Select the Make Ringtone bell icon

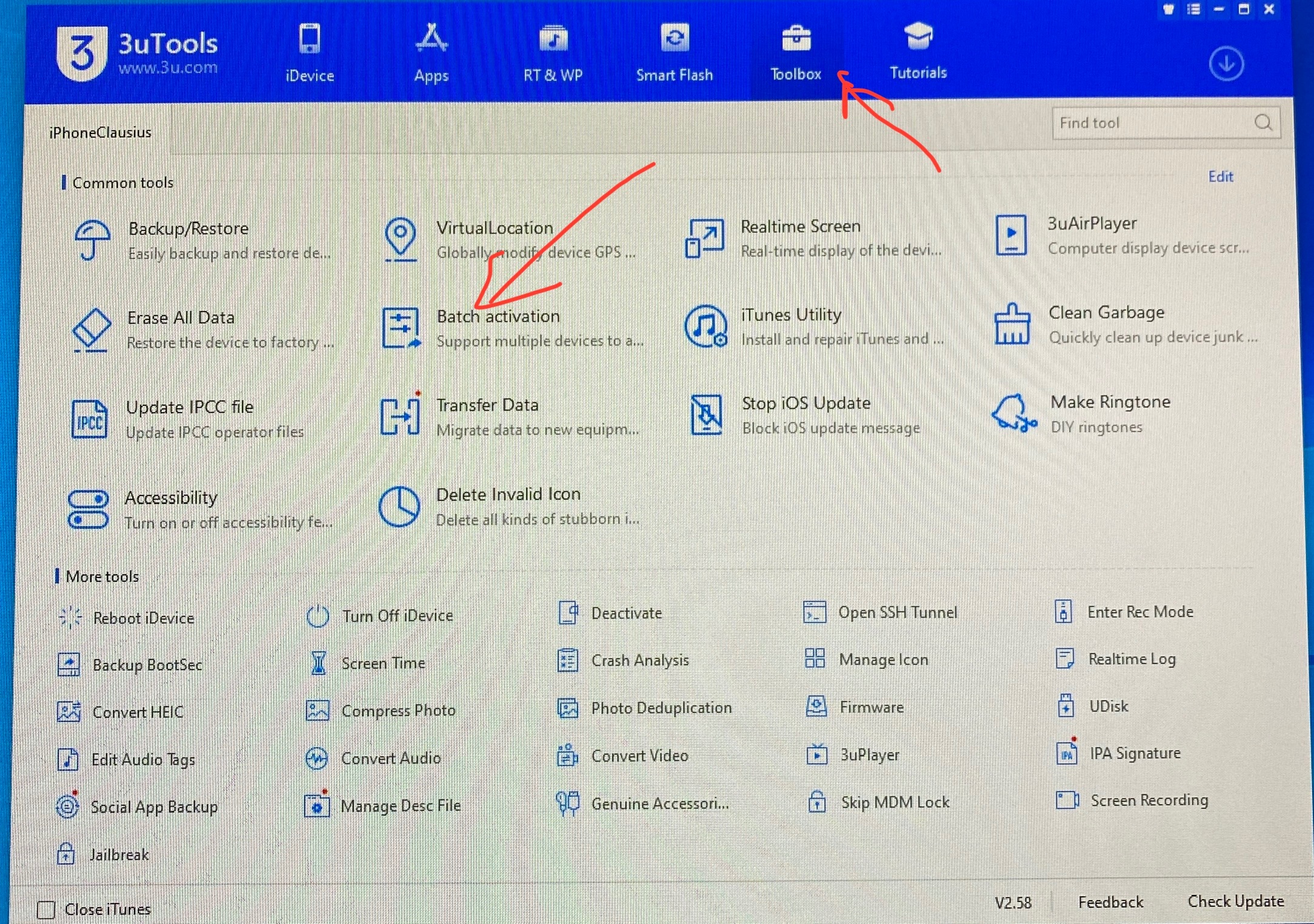pyautogui.click(x=1013, y=414)
